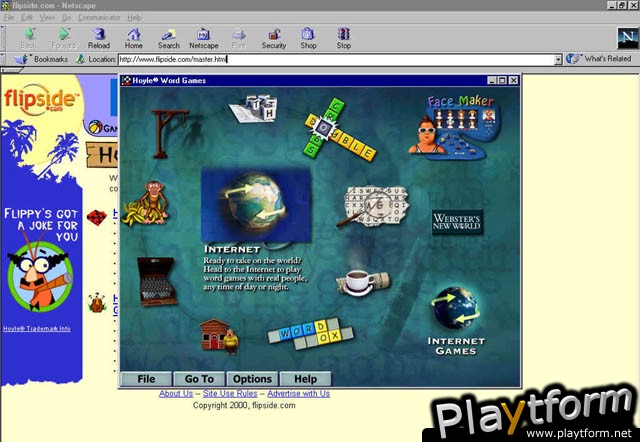Open the Hoyle Options menu

[x=252, y=379]
